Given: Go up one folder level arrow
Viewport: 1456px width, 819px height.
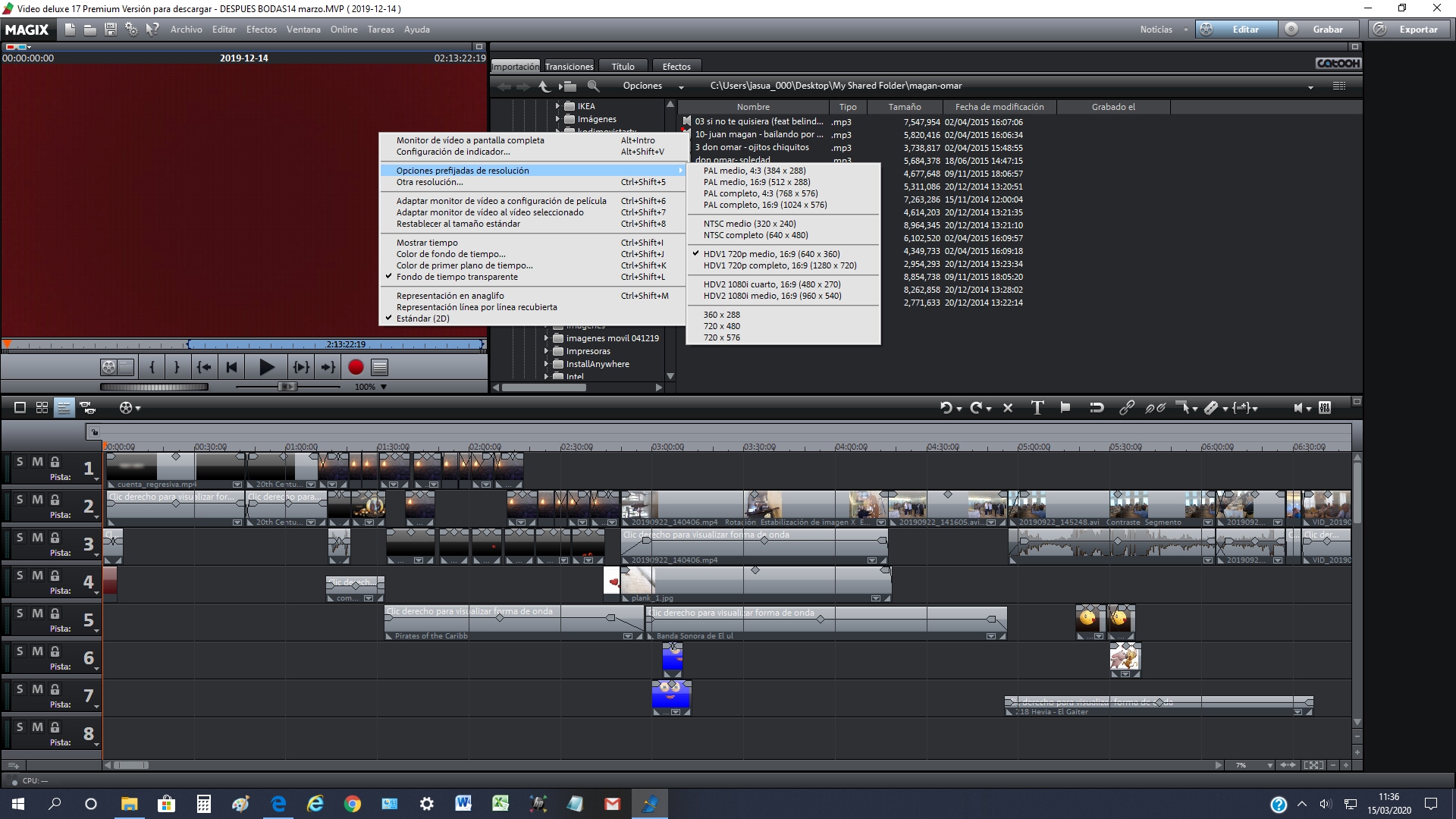Looking at the screenshot, I should tap(544, 86).
